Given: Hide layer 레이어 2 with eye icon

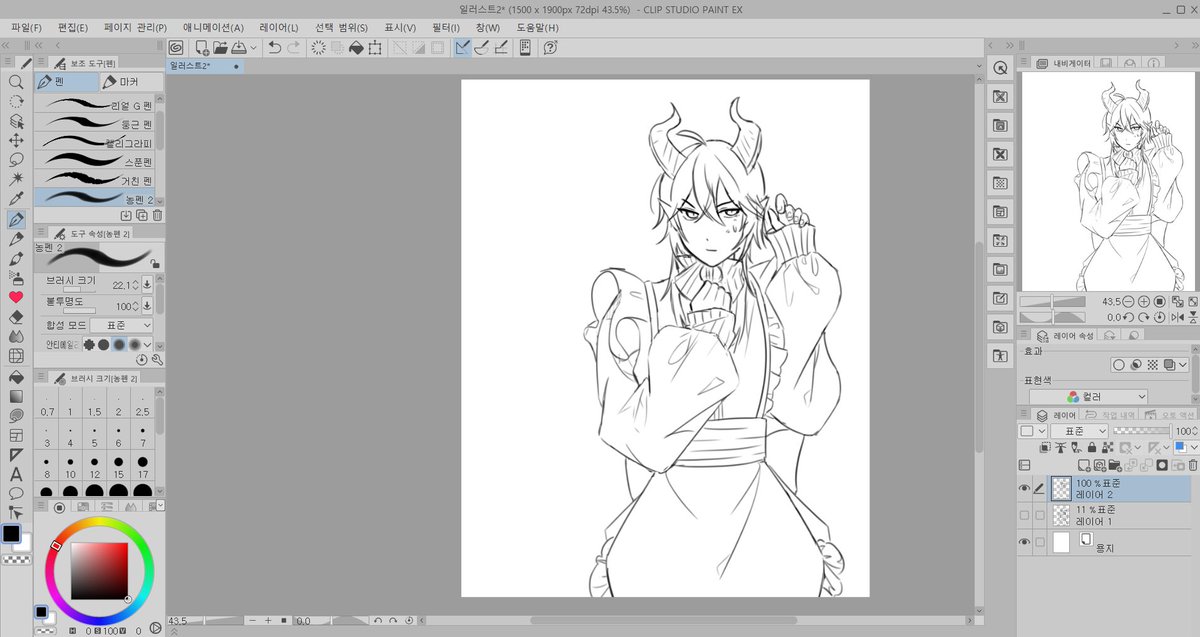Looking at the screenshot, I should point(1023,488).
